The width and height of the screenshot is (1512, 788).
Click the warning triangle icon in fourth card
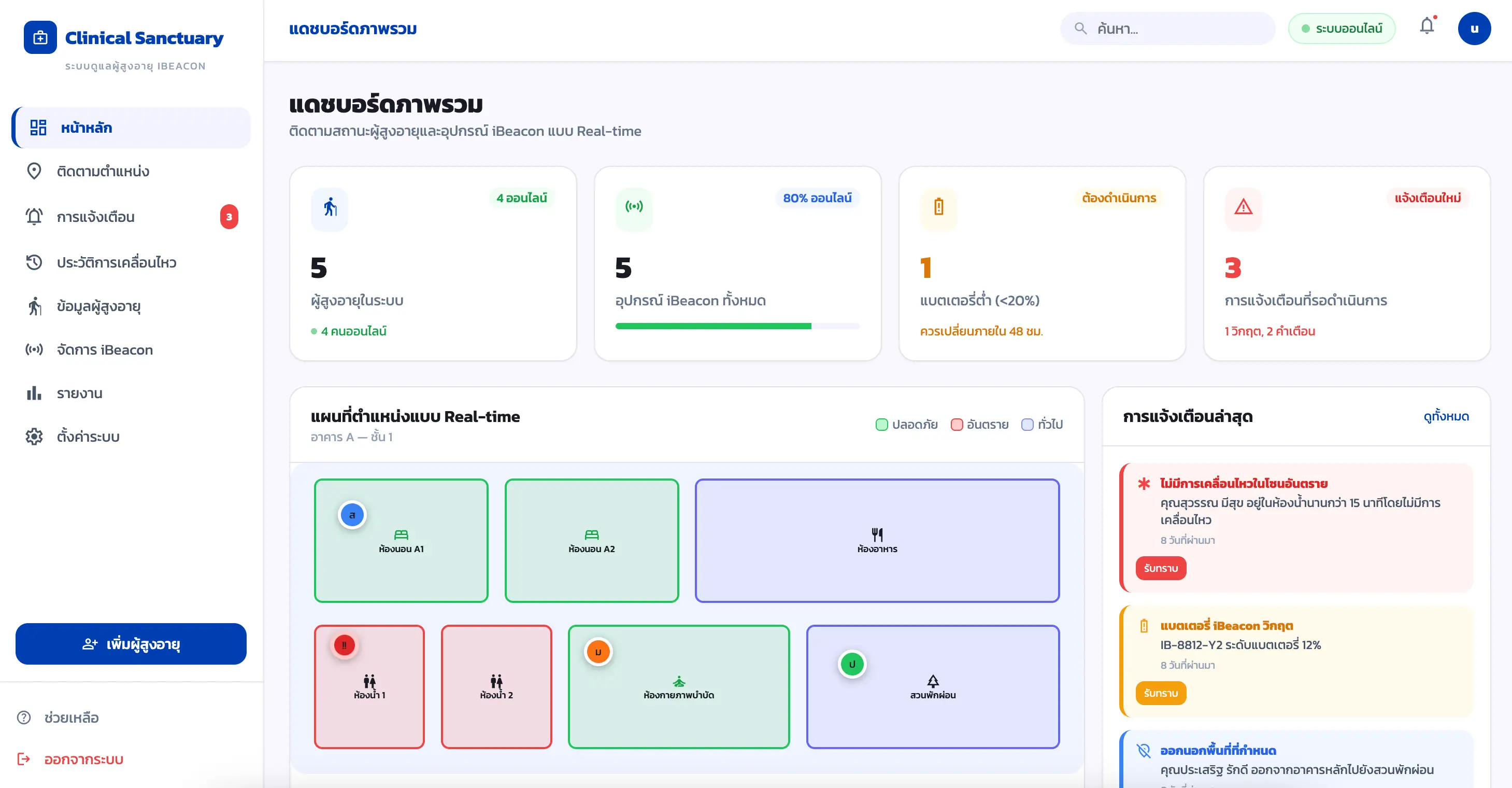click(x=1243, y=207)
